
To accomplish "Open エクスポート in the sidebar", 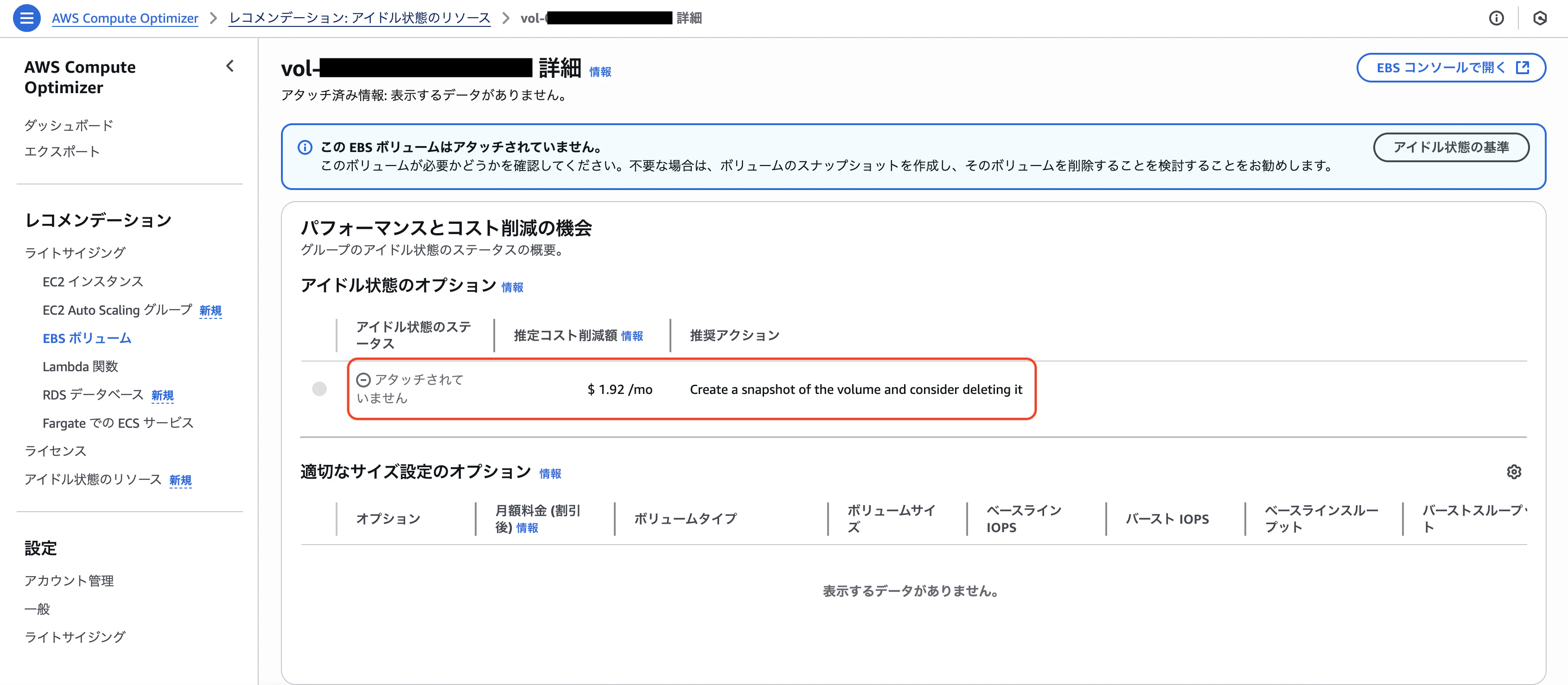I will (x=62, y=152).
